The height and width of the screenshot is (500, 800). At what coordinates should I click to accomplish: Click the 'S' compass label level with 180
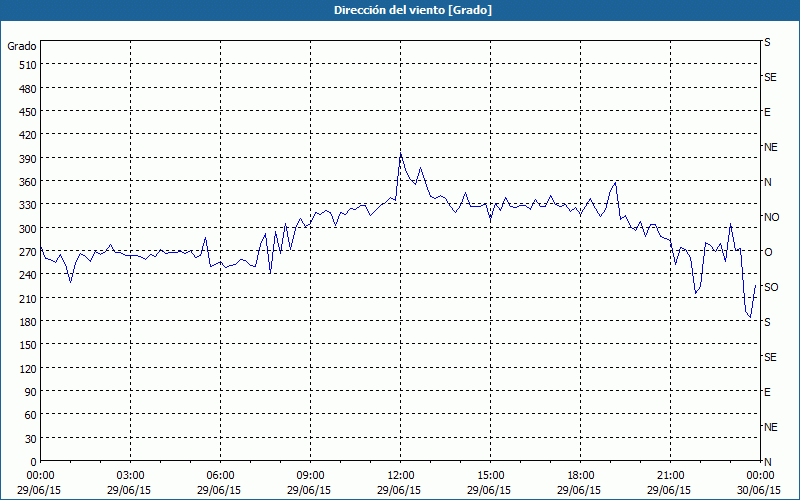pos(767,322)
